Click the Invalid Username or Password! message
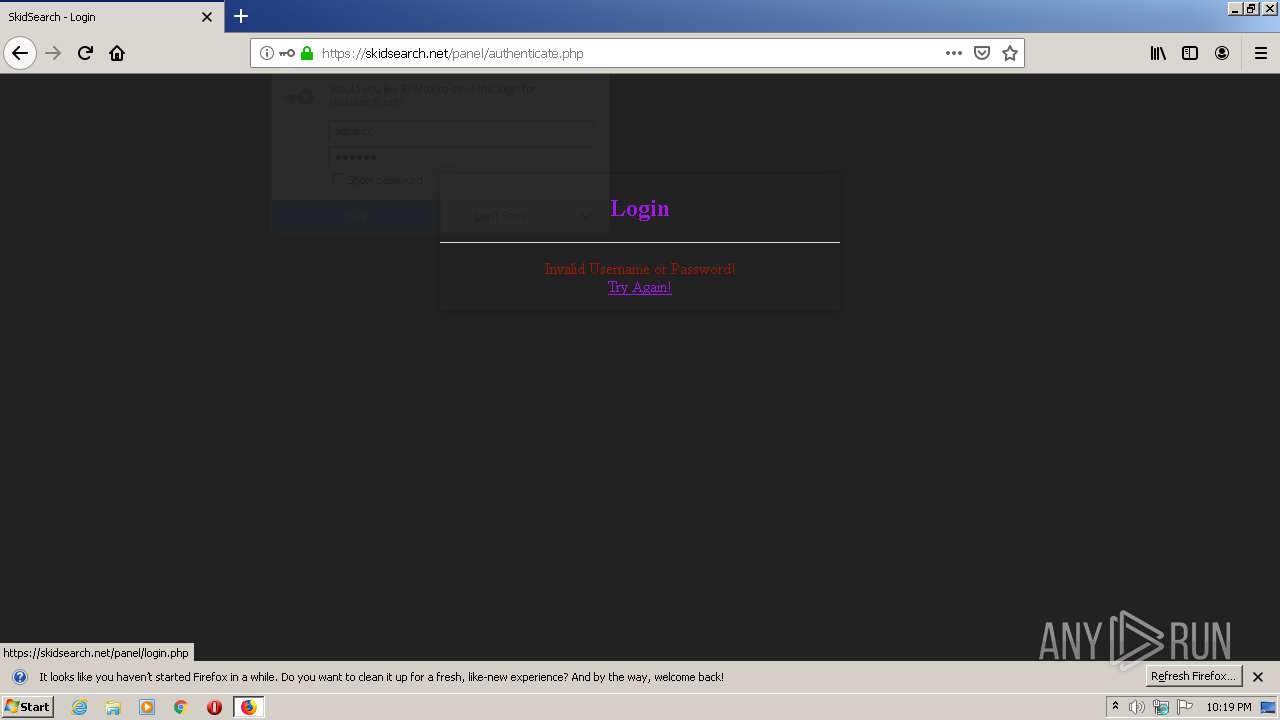Image resolution: width=1280 pixels, height=720 pixels. point(640,269)
